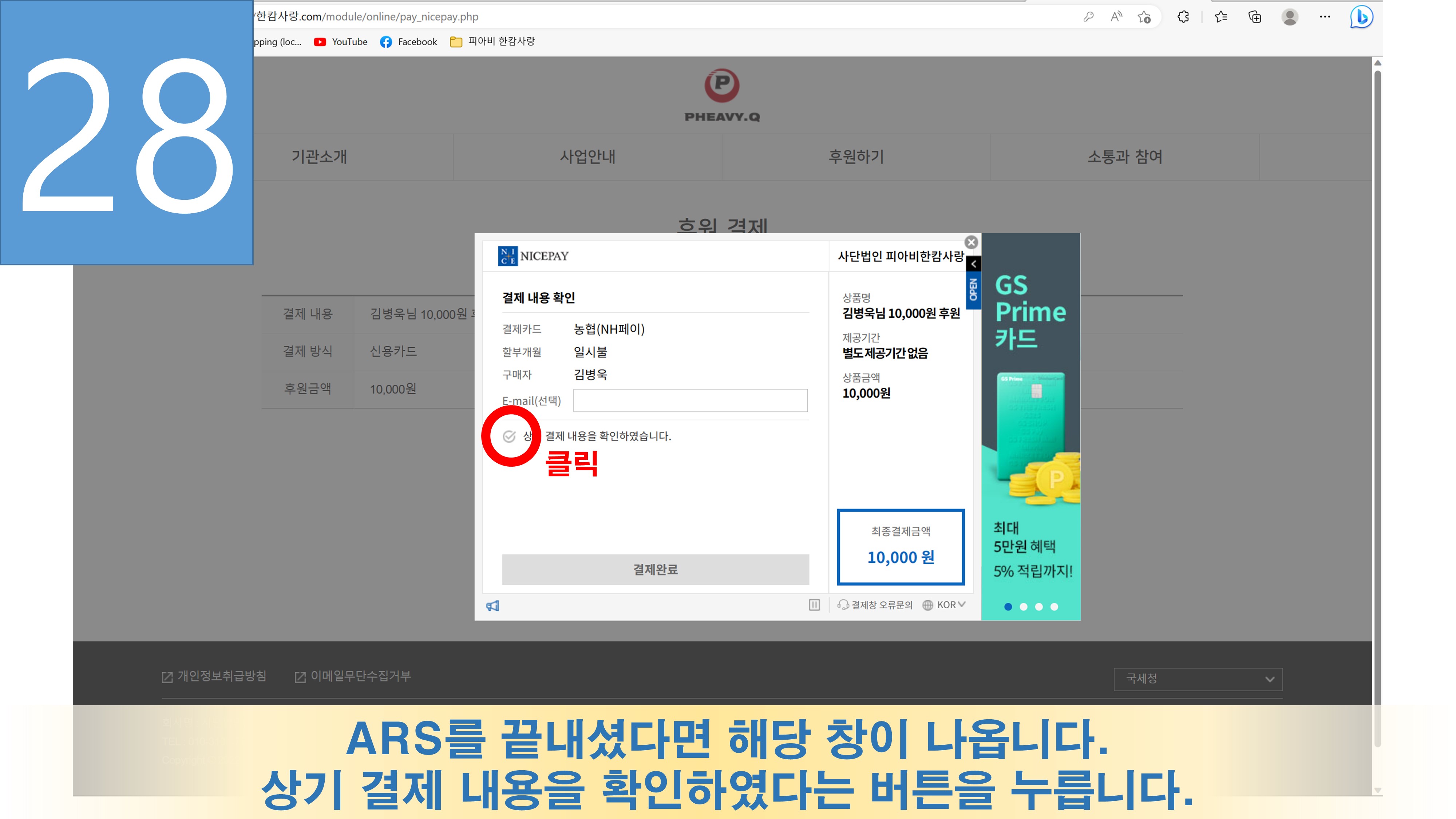This screenshot has width=1456, height=819.
Task: Select the fourth ad carousel dot
Action: [x=1054, y=606]
